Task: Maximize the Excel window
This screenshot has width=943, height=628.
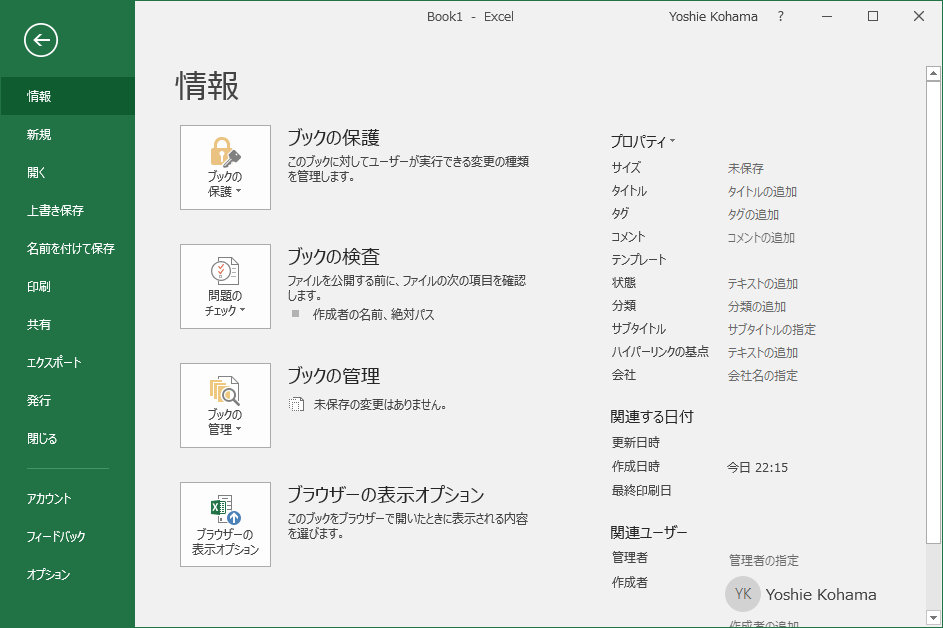Action: 873,17
